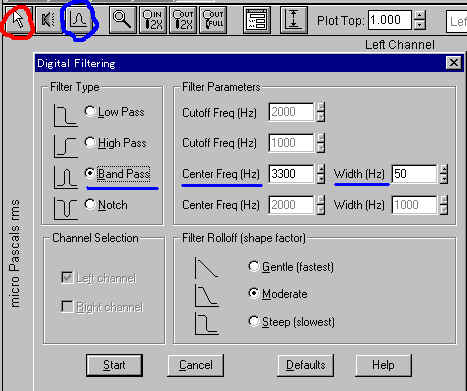Click the high pass curve icon
467x391 pixels.
(66, 146)
